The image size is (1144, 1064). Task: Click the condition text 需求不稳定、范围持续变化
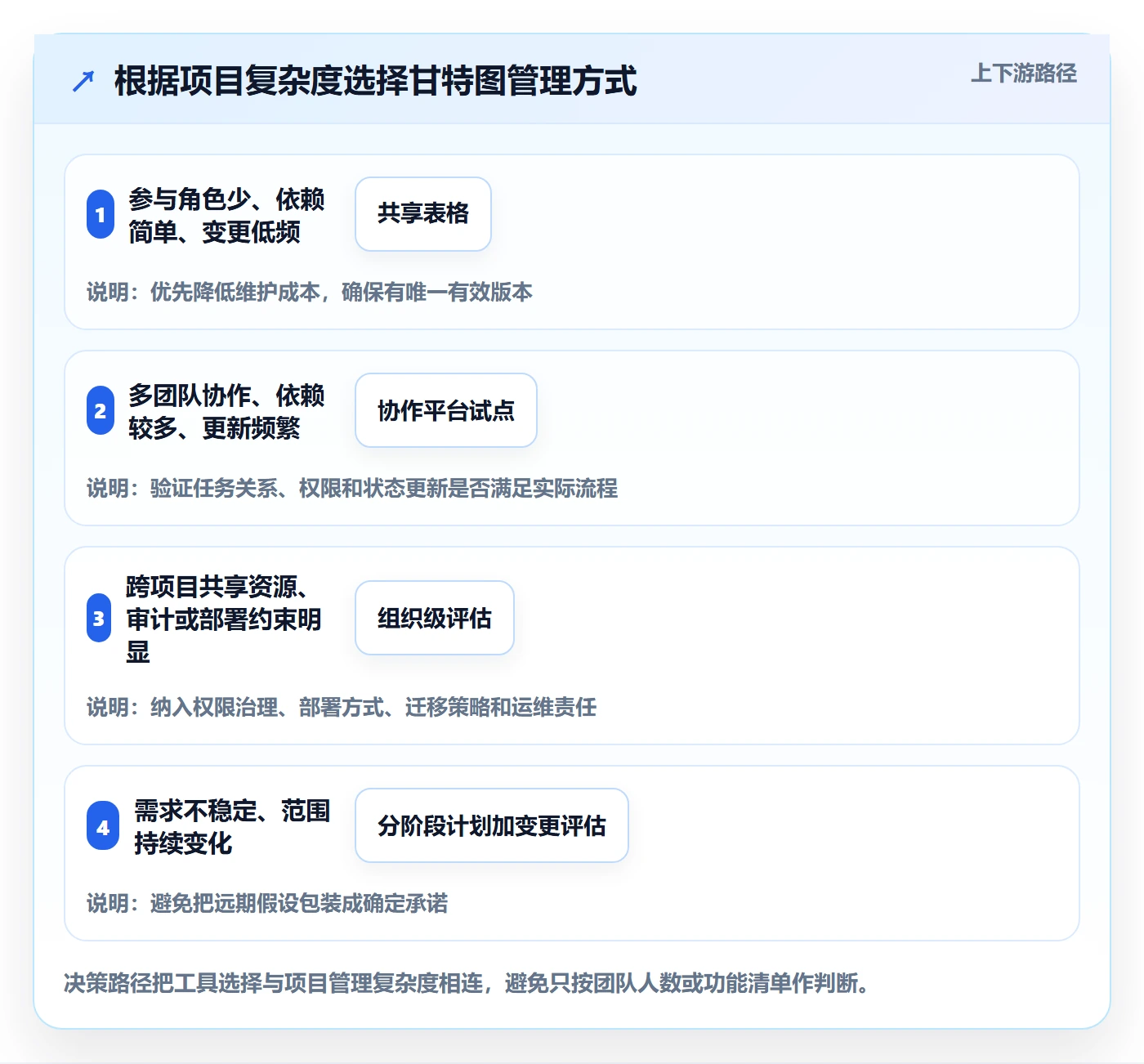click(x=232, y=826)
